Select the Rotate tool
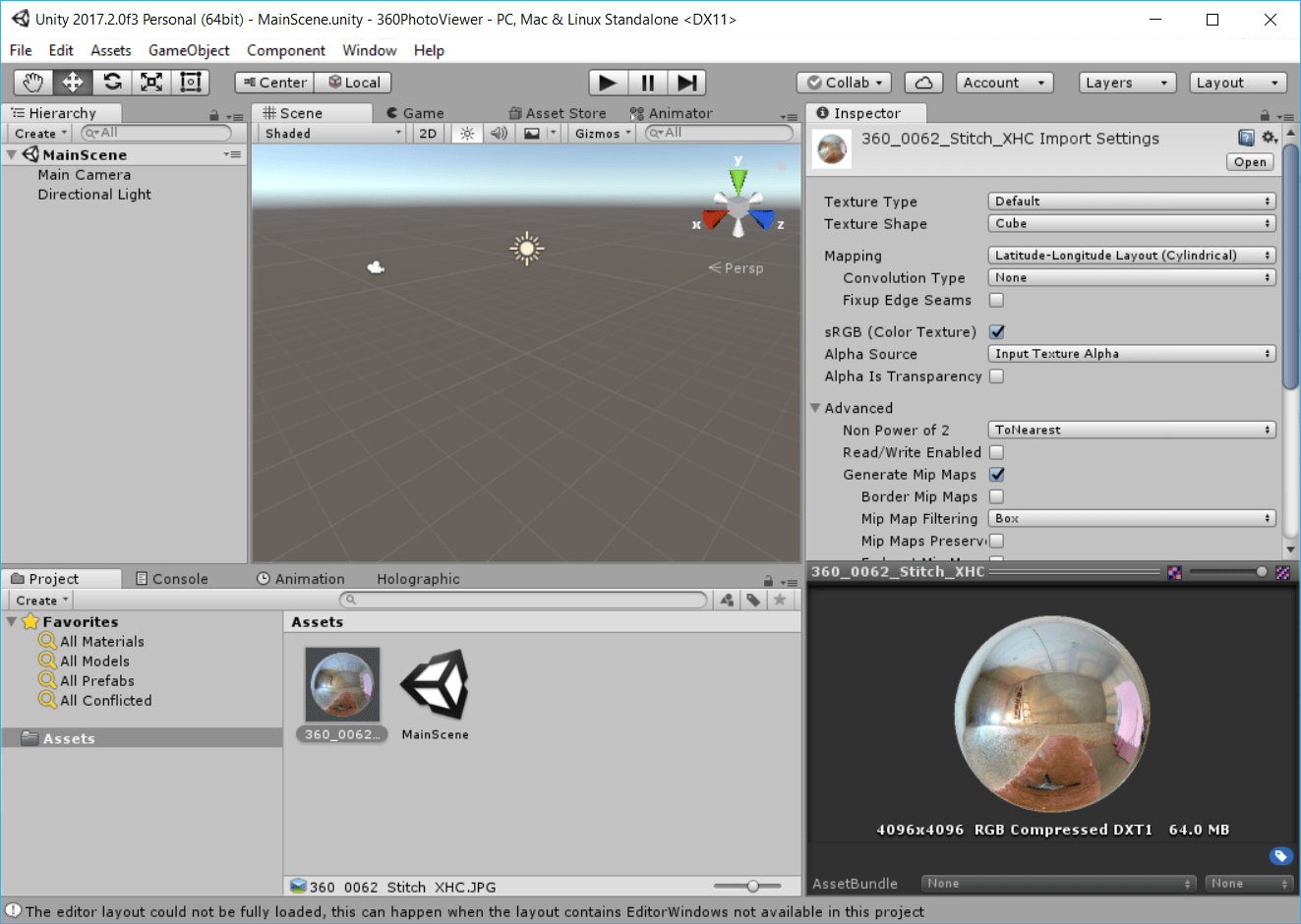1301x924 pixels. pos(112,83)
